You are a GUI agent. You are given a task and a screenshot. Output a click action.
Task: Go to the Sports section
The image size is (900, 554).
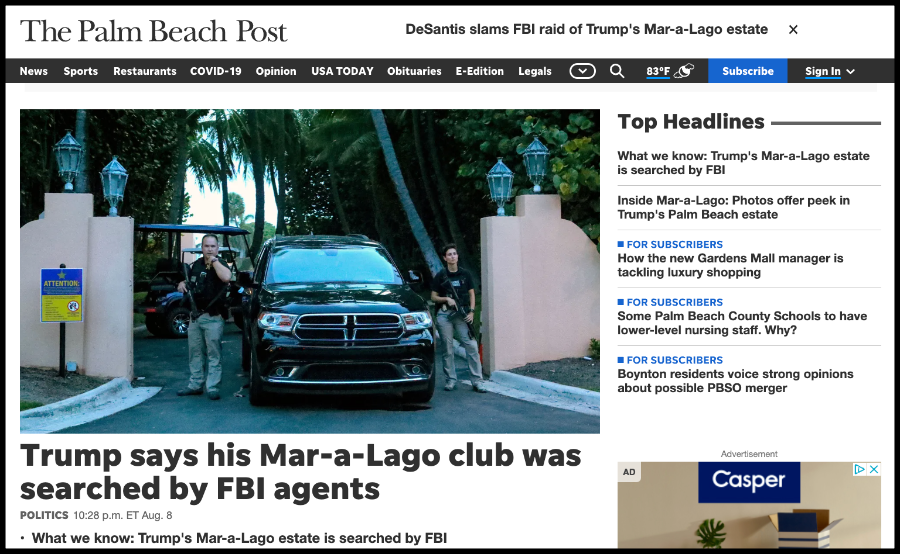[80, 71]
